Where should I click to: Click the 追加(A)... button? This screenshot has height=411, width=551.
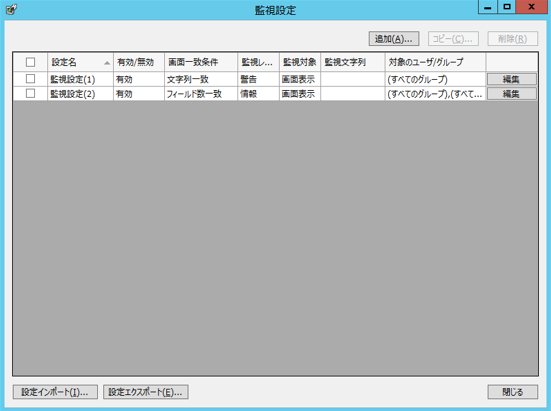pyautogui.click(x=394, y=39)
